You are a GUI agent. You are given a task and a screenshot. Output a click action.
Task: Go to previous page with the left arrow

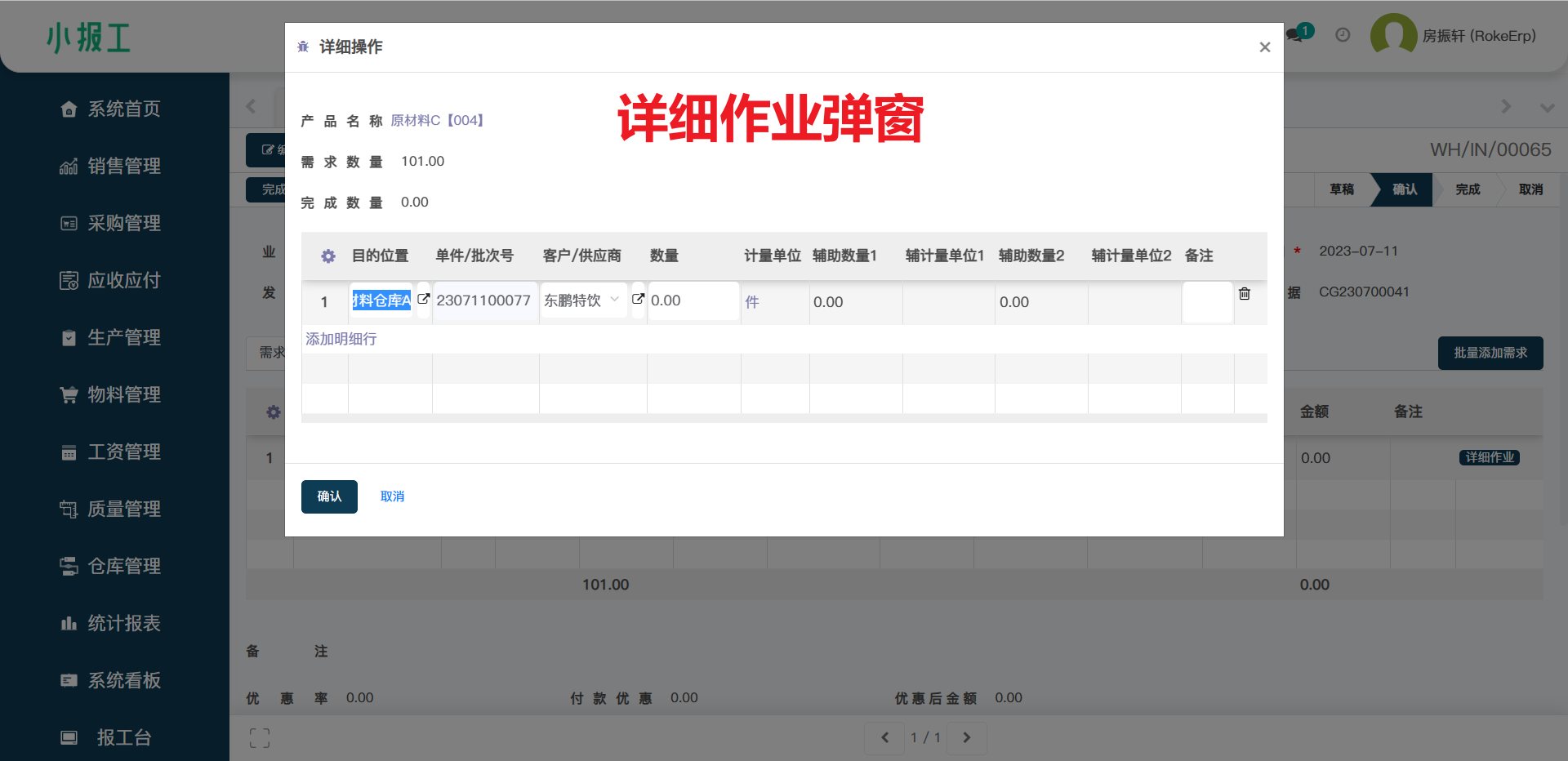pyautogui.click(x=884, y=737)
